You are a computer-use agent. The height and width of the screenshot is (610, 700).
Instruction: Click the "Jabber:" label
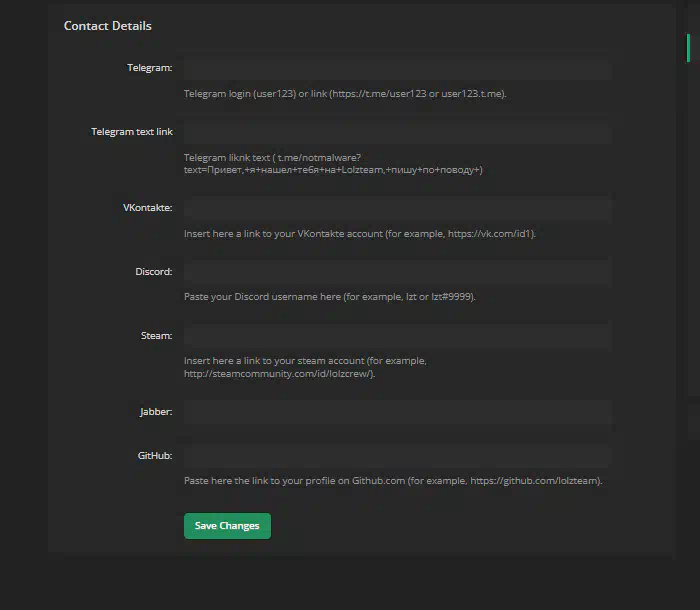pyautogui.click(x=156, y=412)
